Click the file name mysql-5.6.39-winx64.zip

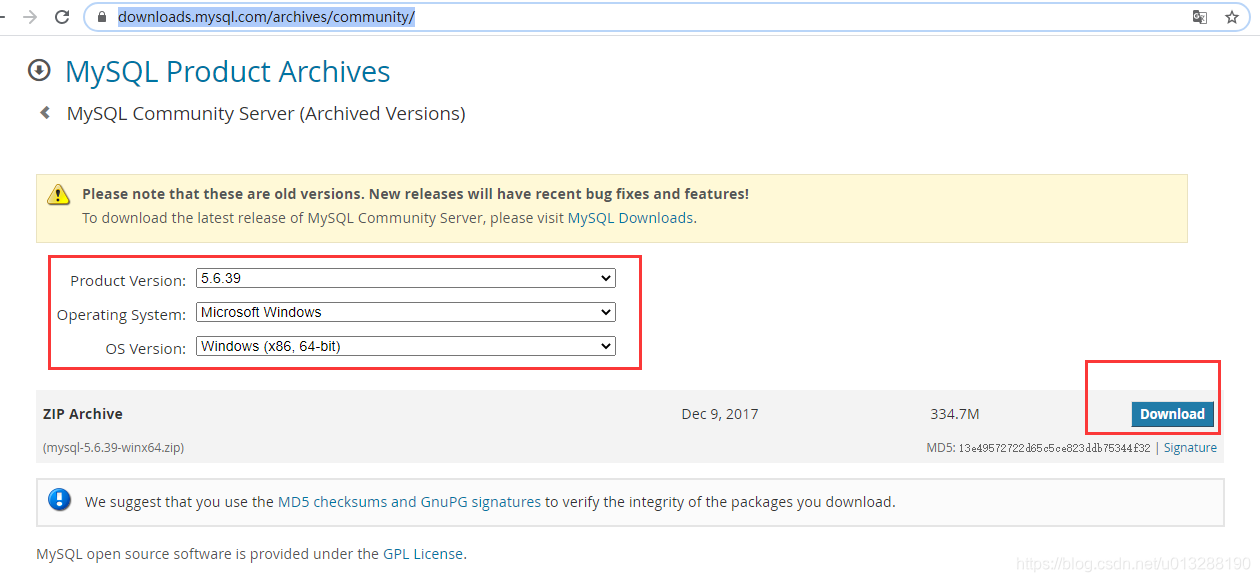click(x=113, y=448)
